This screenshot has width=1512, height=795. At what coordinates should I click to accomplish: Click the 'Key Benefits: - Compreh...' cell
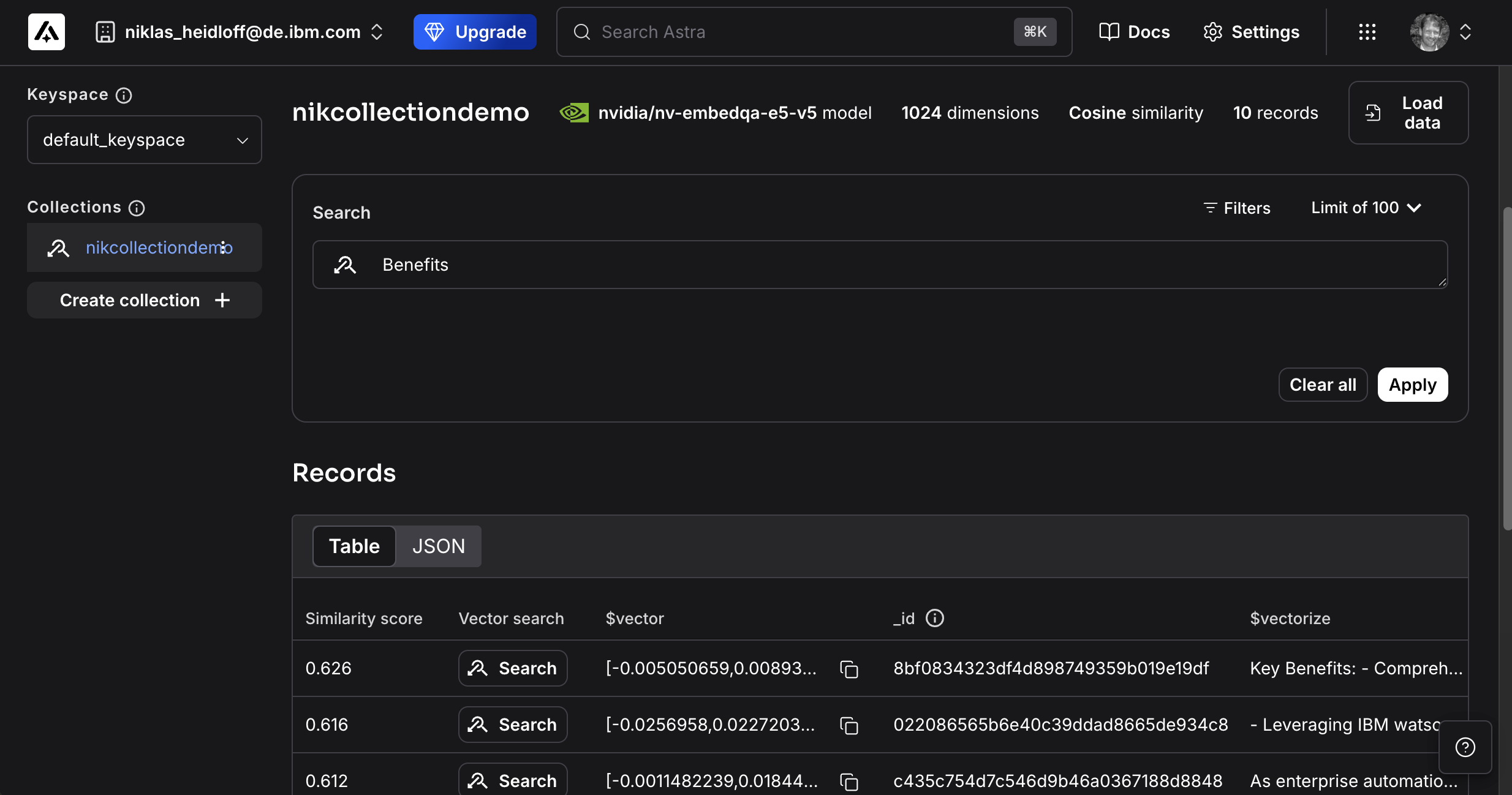pos(1356,668)
